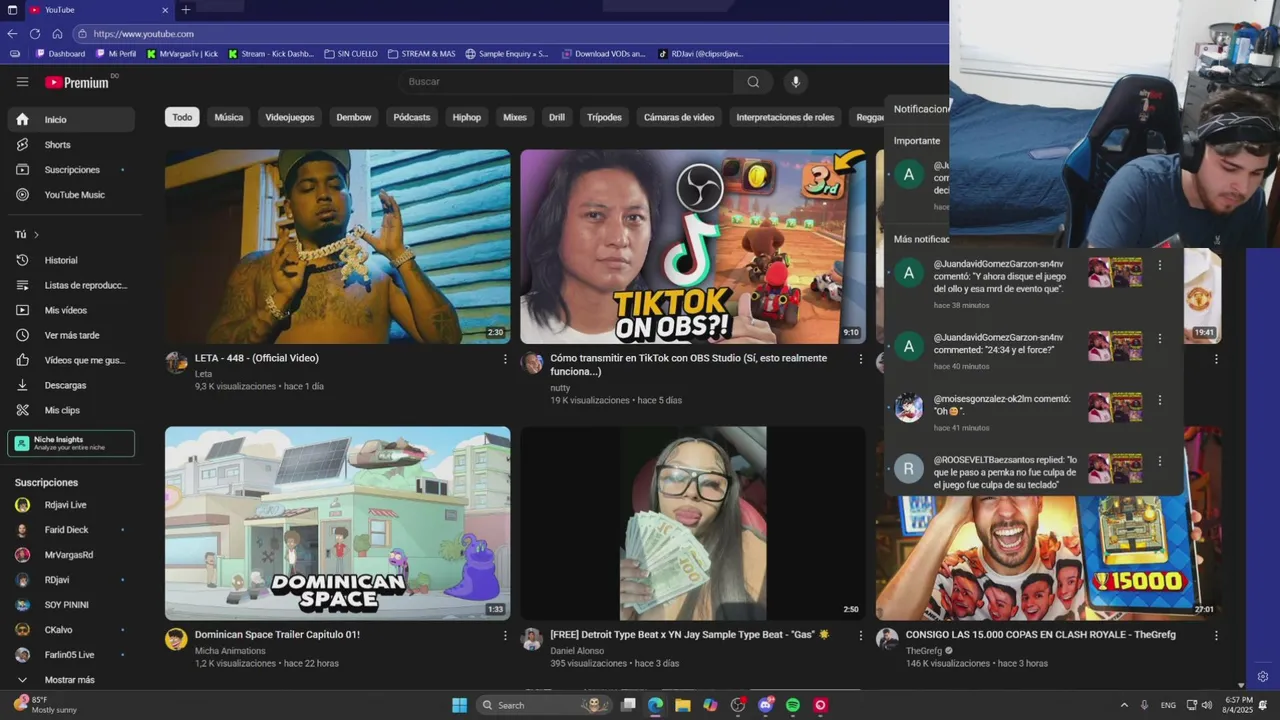This screenshot has height=720, width=1280.
Task: Open the nutty channel link
Action: 560,388
